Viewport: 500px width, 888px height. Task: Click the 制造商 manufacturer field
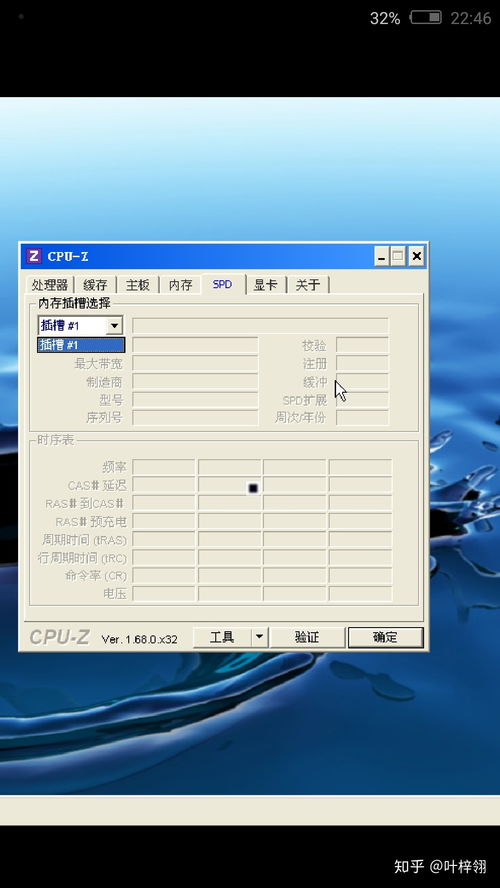pos(195,382)
